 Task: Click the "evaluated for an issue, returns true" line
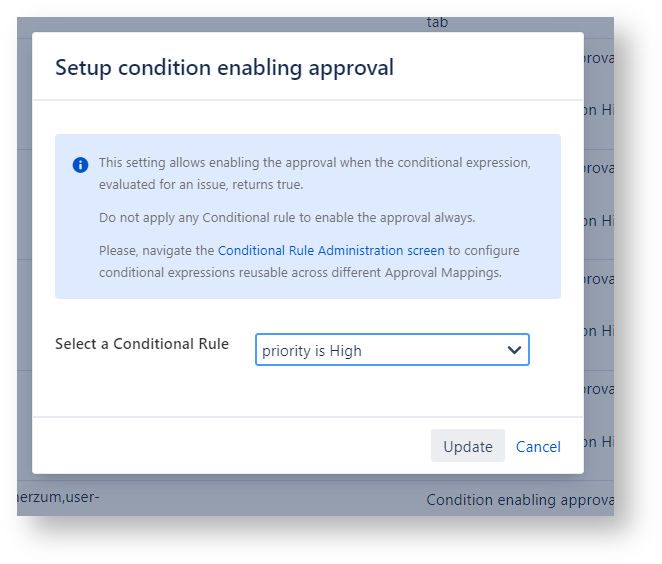pyautogui.click(x=200, y=184)
